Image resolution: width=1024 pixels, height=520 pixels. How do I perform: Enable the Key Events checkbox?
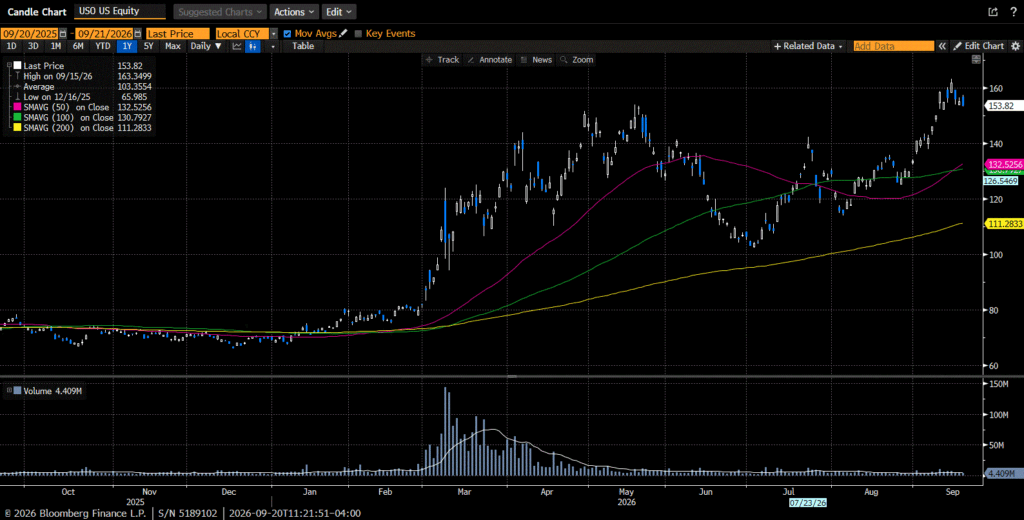tap(358, 33)
